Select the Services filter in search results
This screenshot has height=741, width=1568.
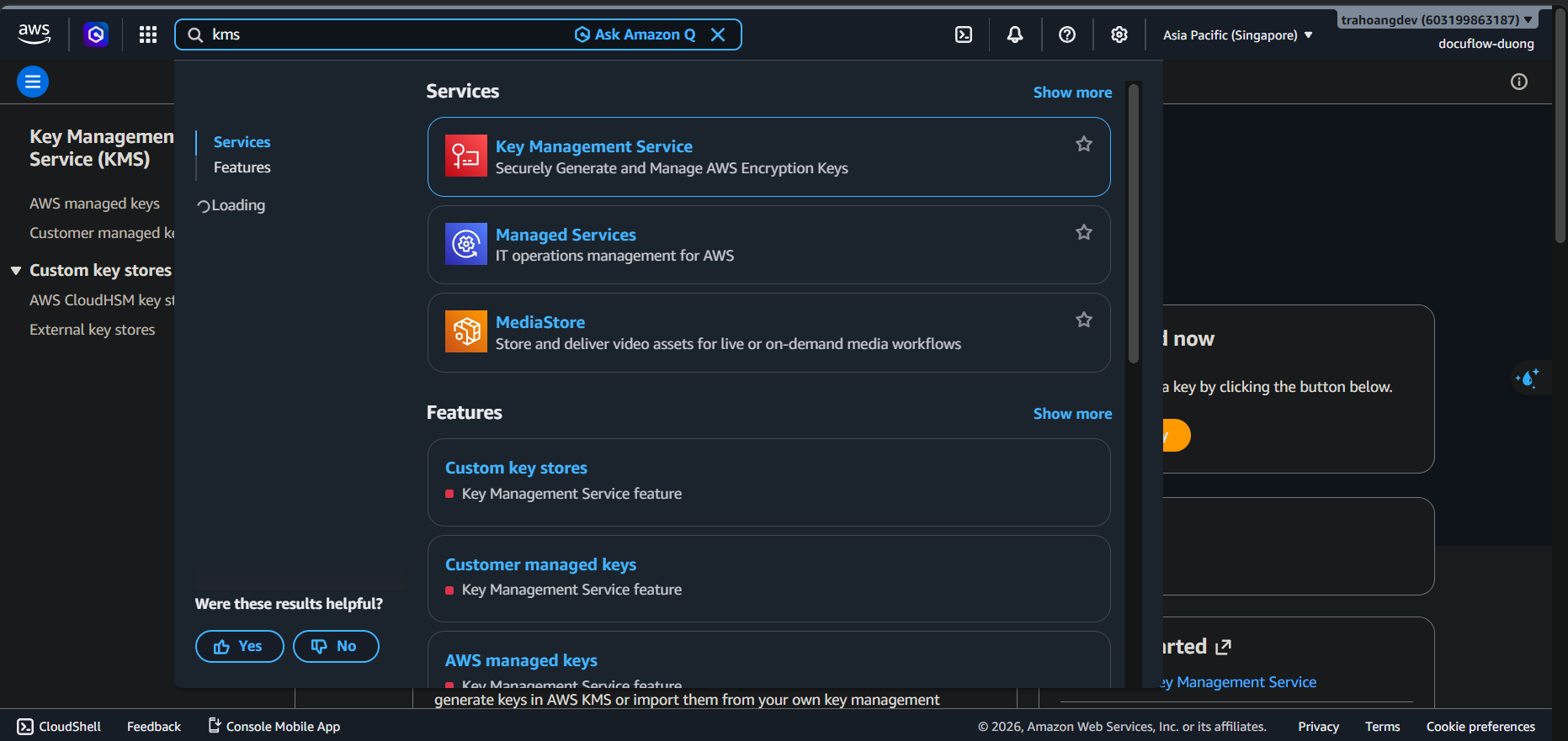click(242, 142)
